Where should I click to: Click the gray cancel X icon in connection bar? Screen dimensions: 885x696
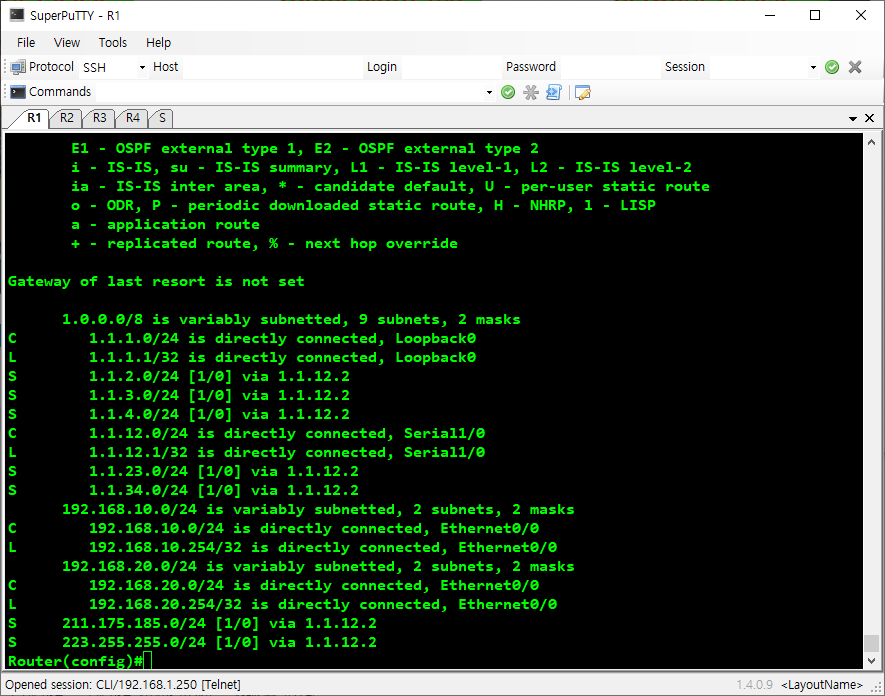tap(855, 67)
